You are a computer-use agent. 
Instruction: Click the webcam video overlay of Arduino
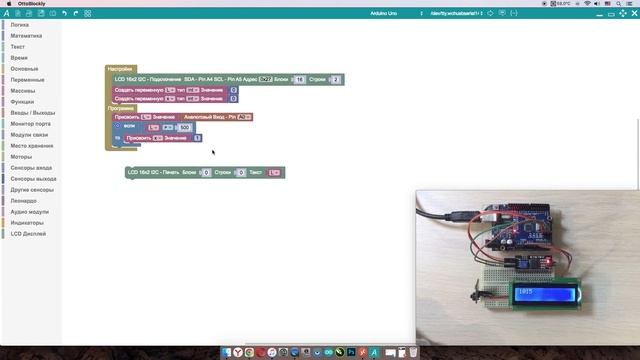(527, 267)
